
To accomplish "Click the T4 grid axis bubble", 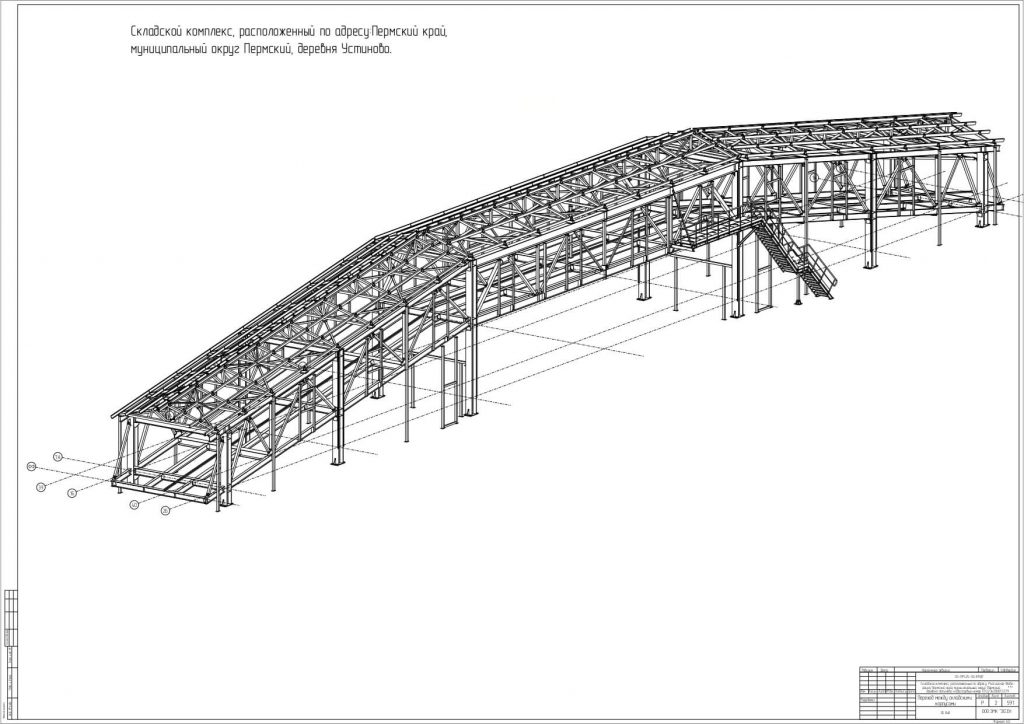I will pos(58,457).
